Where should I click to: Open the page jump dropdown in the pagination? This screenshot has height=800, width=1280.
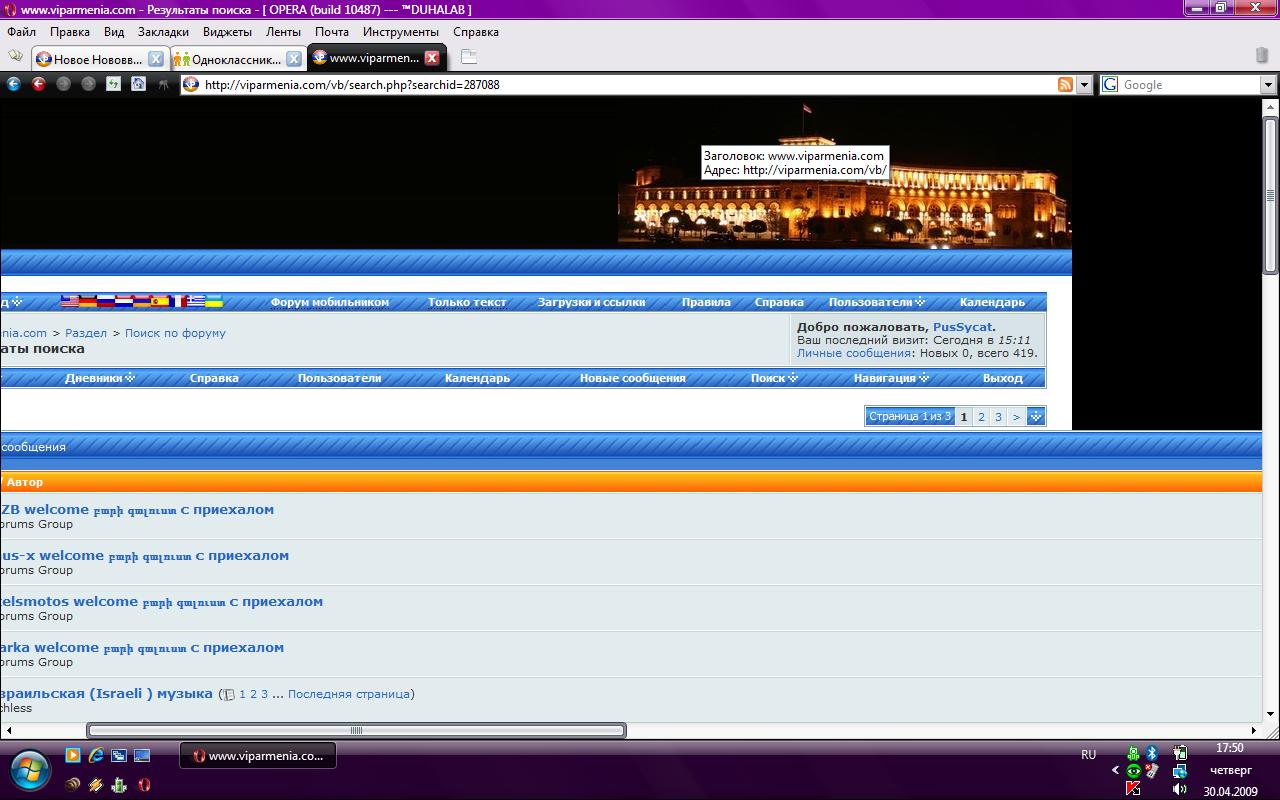1036,417
